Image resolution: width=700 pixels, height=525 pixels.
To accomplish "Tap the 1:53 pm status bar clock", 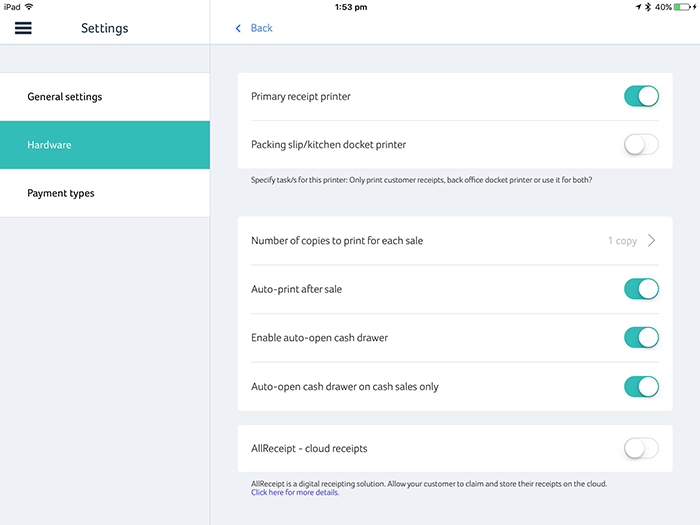I will tap(350, 7).
